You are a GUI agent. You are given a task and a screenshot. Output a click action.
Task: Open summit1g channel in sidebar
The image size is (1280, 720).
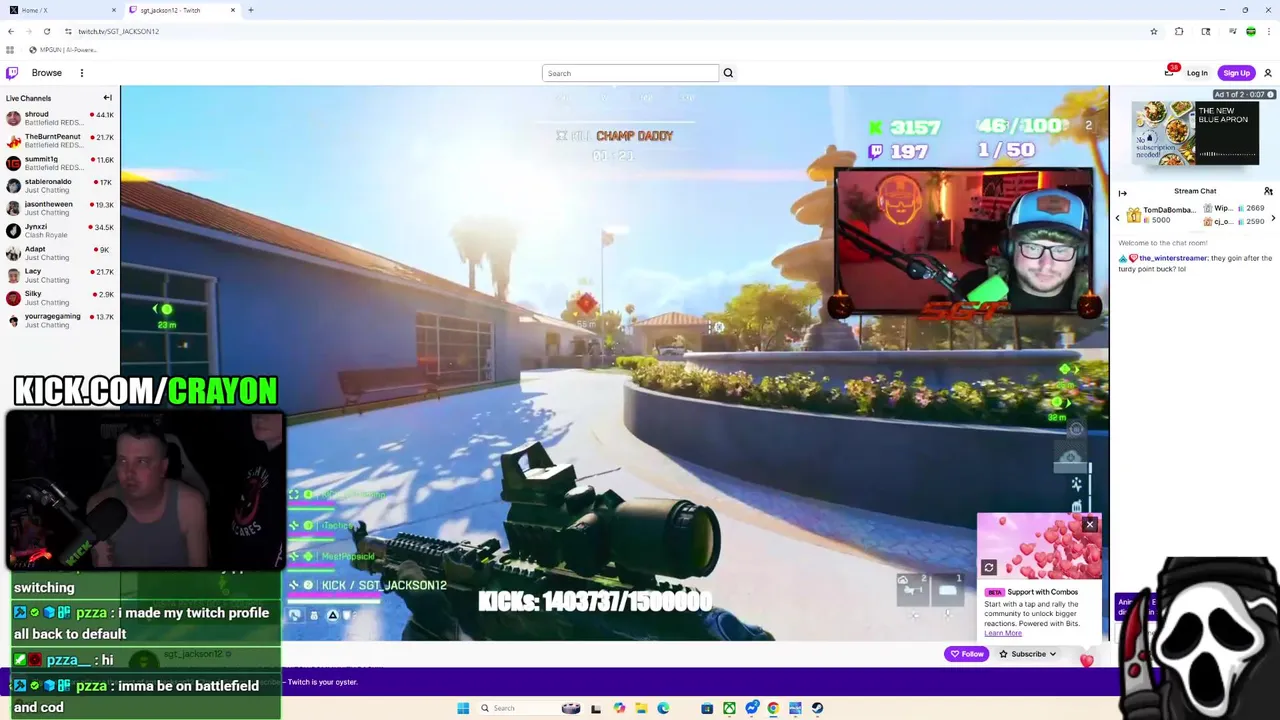click(x=60, y=163)
